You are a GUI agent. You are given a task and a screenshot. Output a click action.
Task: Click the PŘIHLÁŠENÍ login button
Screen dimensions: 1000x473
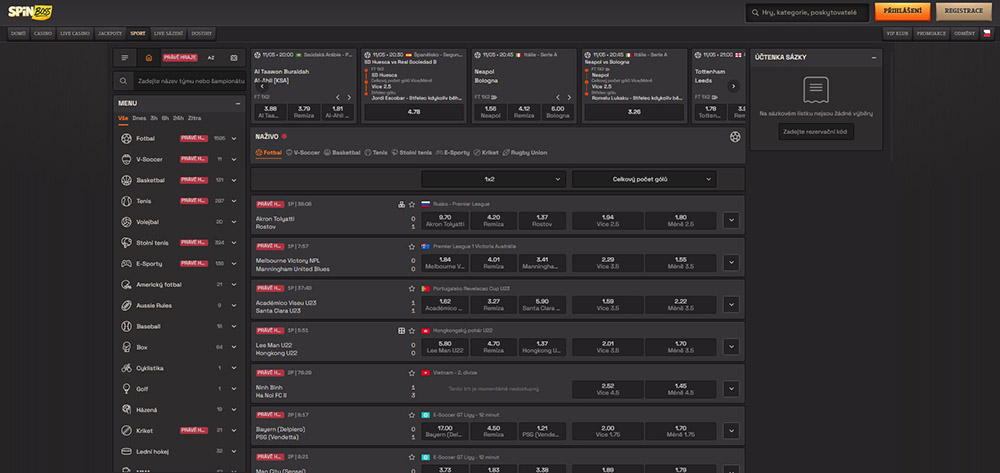902,11
